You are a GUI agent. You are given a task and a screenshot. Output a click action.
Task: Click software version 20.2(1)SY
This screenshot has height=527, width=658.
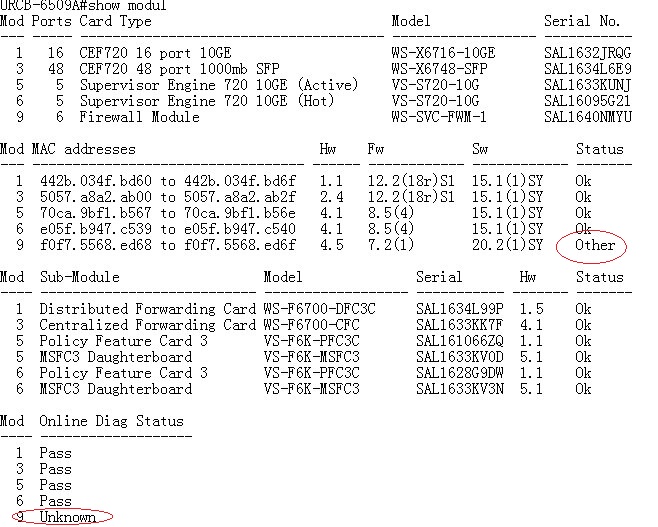(x=507, y=245)
